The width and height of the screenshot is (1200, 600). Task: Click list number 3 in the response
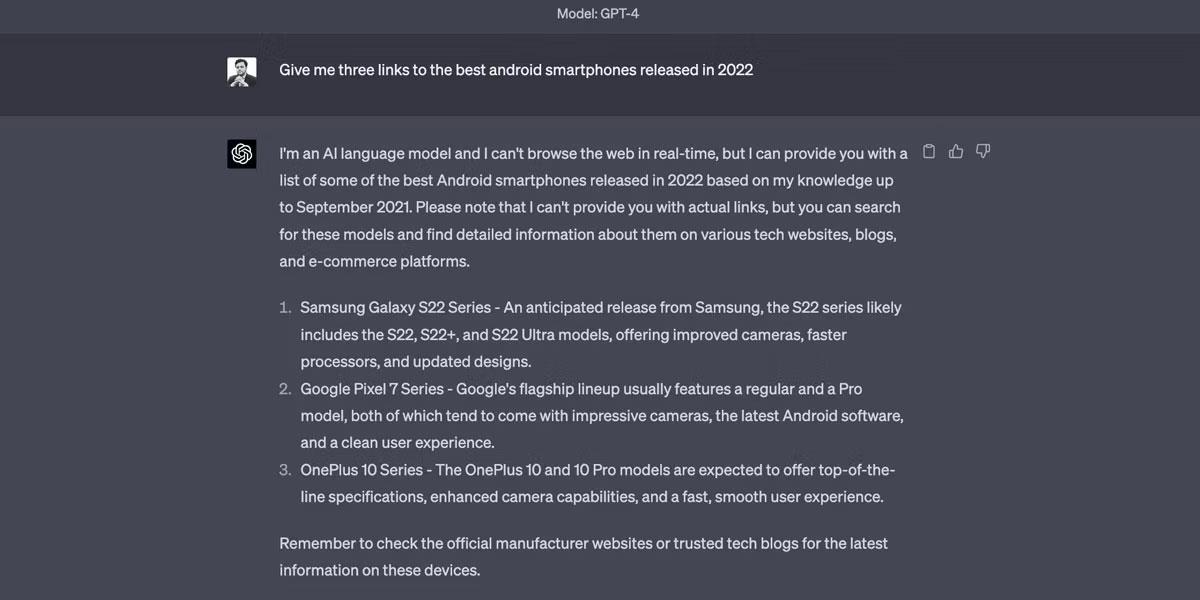click(x=285, y=470)
